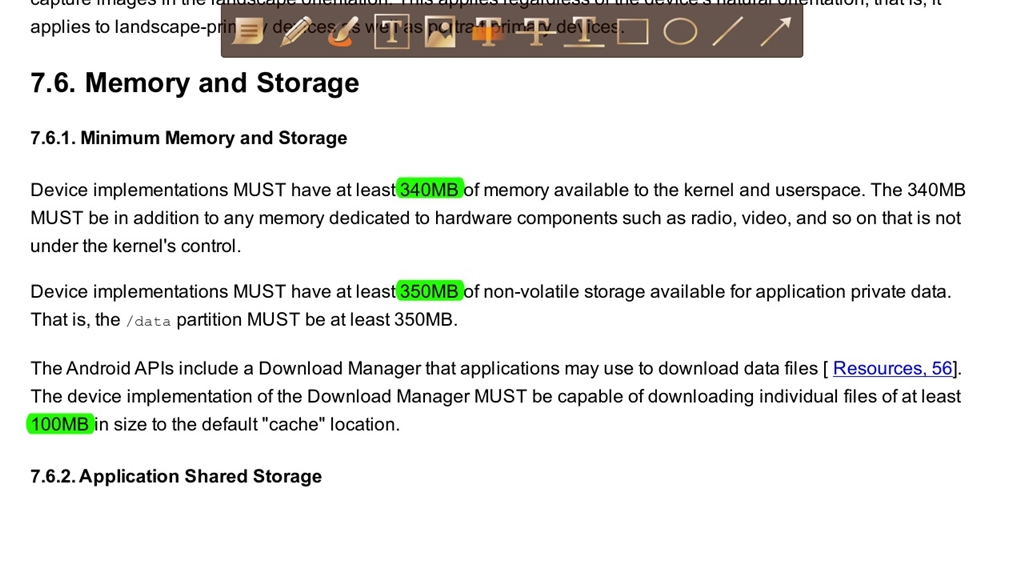Select the note annotation tool
Image resolution: width=1024 pixels, height=576 pixels.
[248, 31]
